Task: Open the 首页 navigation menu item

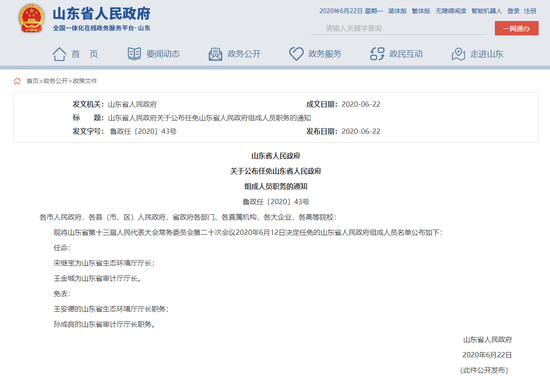Action: click(x=85, y=54)
